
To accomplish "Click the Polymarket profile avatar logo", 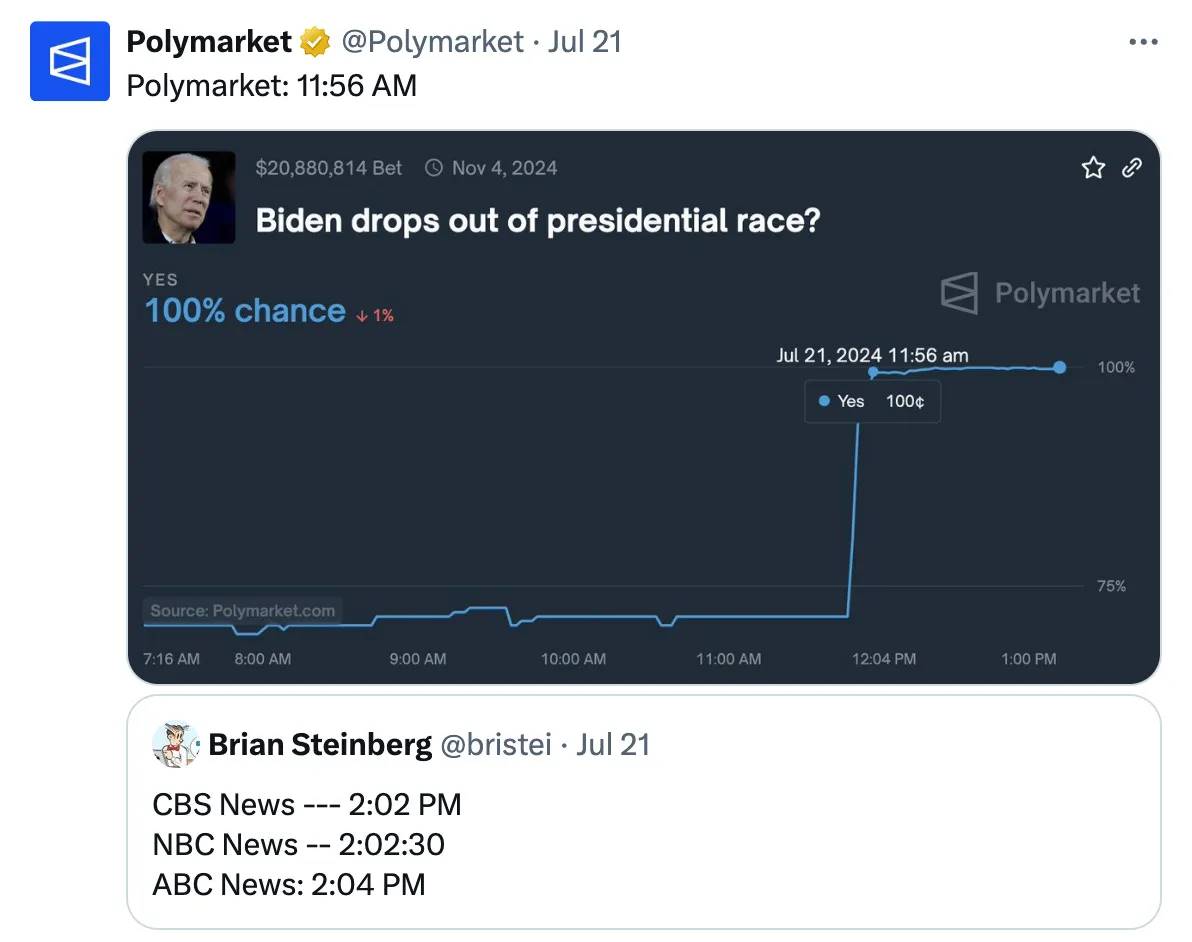I will click(69, 62).
